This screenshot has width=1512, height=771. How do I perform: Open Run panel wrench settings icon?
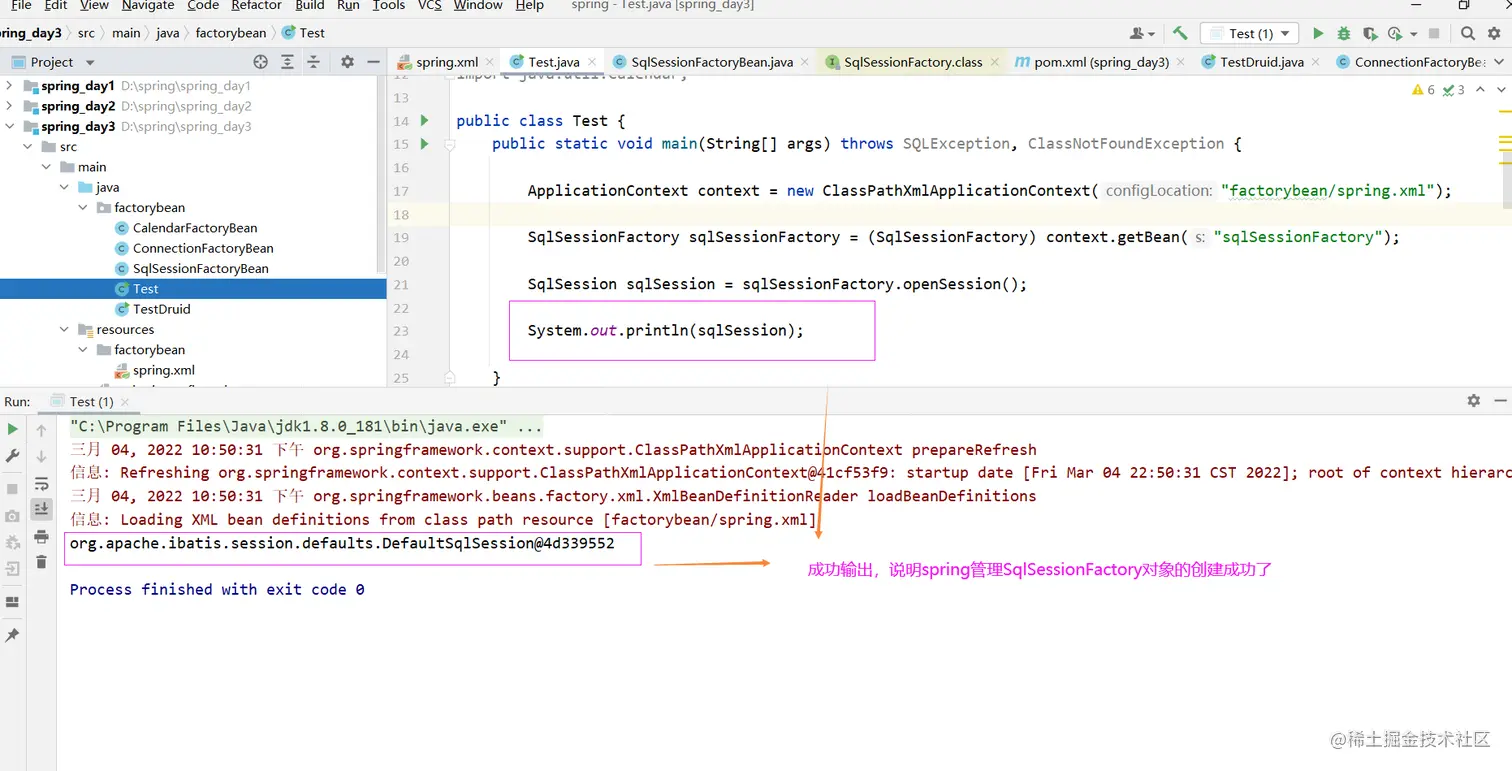click(12, 456)
